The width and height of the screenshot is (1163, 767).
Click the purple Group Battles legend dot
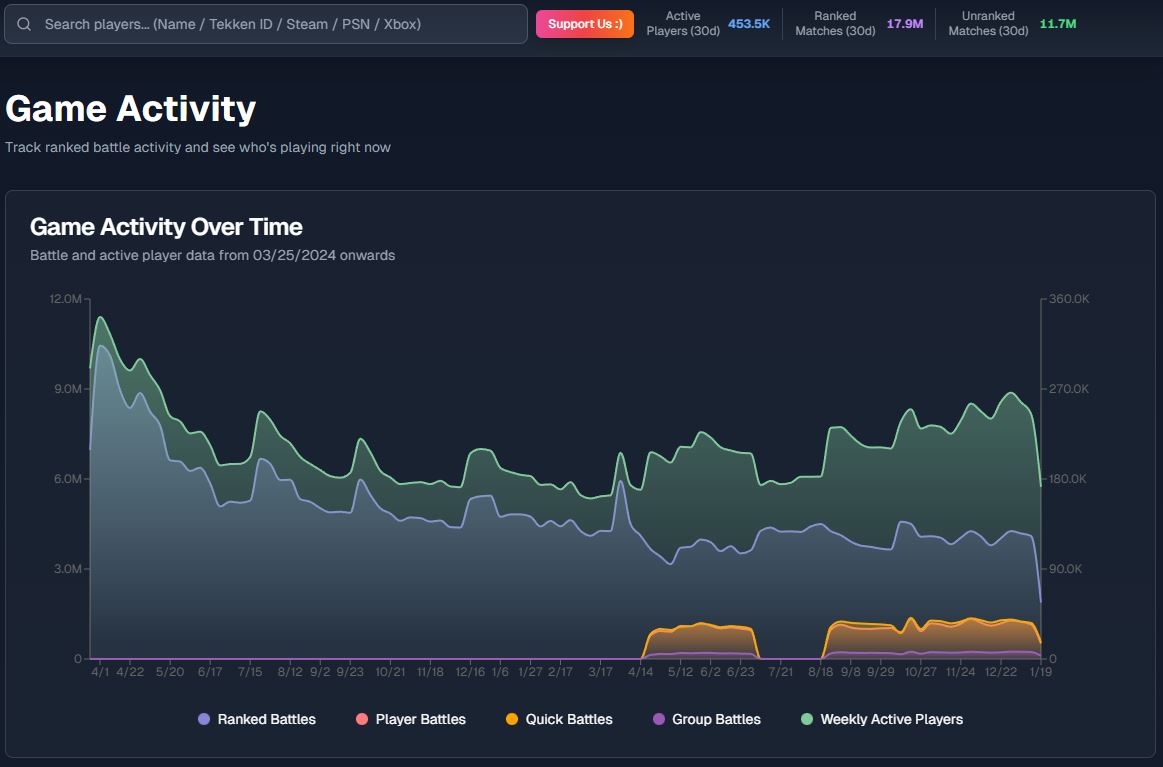coord(658,719)
